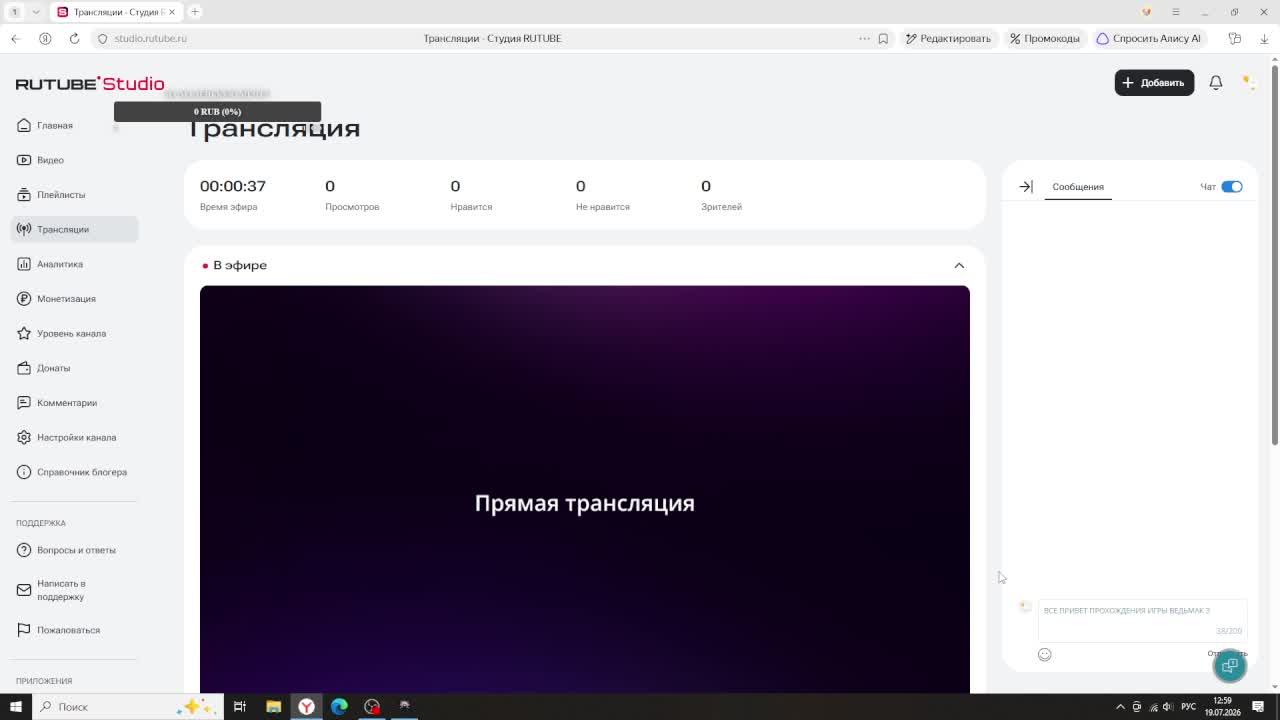Collapse the chat panel arrow
The height and width of the screenshot is (720, 1280).
pos(1026,187)
